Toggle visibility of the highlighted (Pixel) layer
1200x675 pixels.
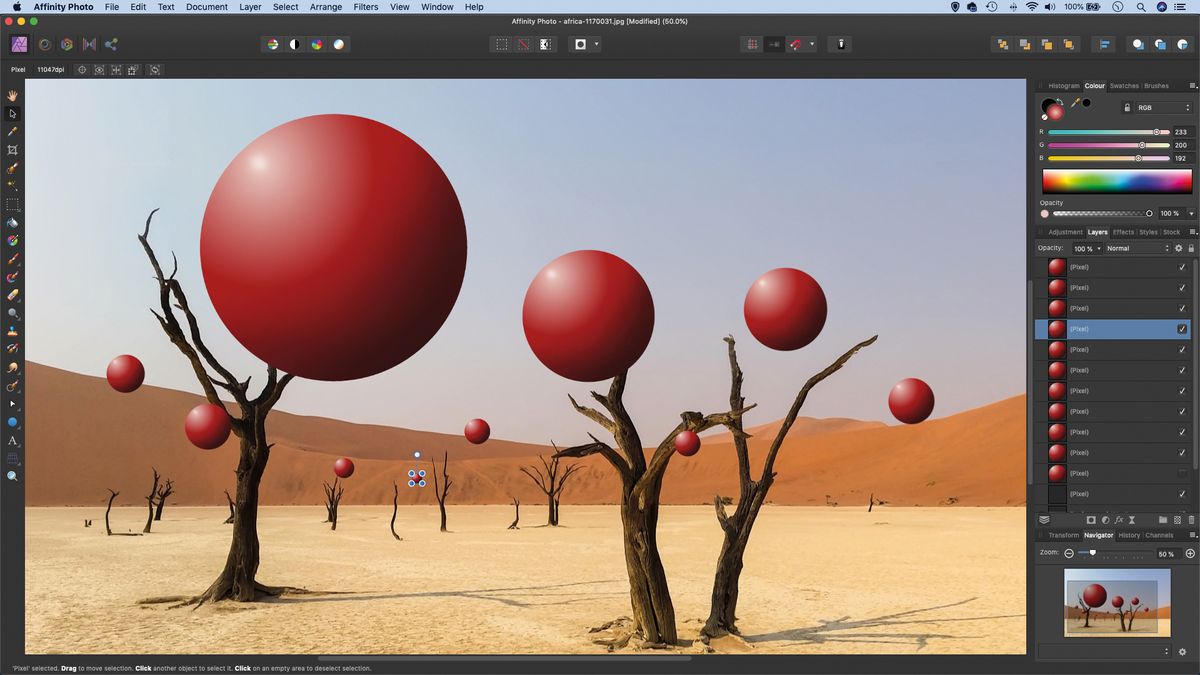point(1181,328)
